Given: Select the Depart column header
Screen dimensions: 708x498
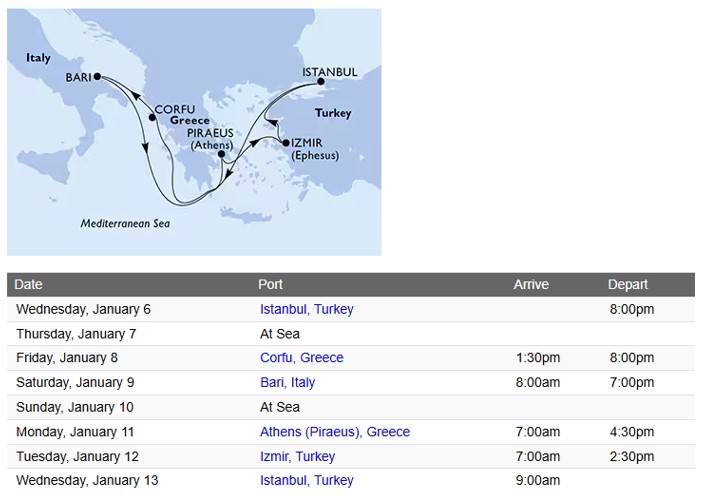Looking at the screenshot, I should pyautogui.click(x=628, y=285).
